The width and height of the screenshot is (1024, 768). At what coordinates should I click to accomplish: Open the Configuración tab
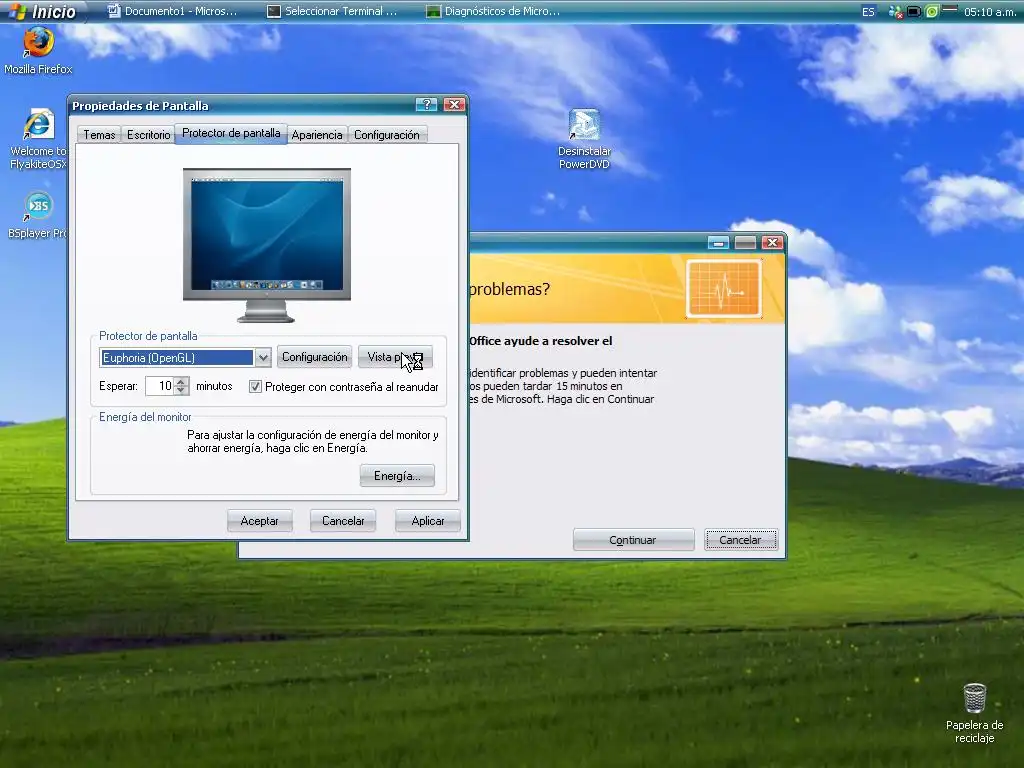[387, 135]
